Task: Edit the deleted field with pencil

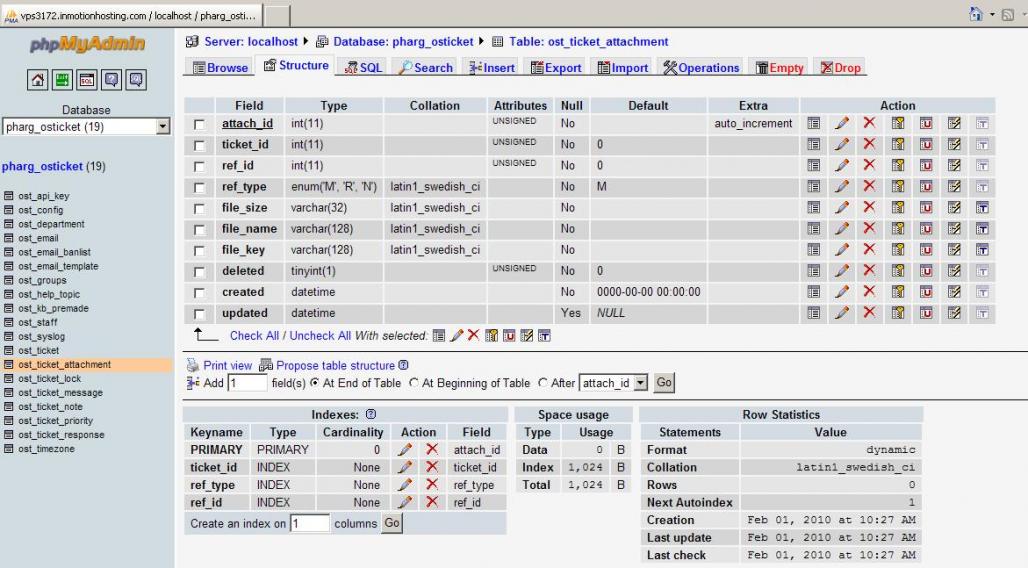Action: (842, 270)
